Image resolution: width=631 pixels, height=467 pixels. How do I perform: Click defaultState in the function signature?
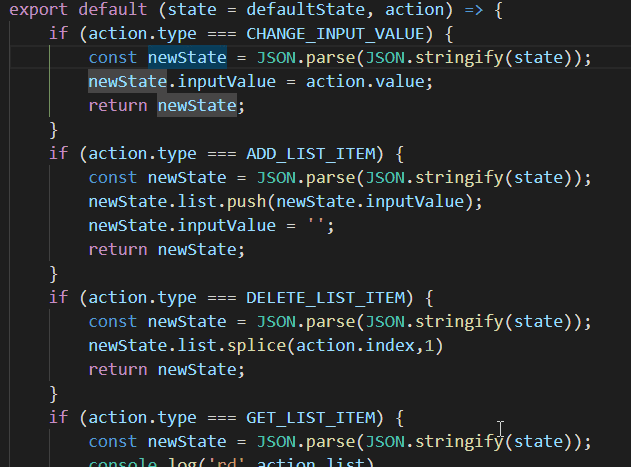tap(305, 9)
